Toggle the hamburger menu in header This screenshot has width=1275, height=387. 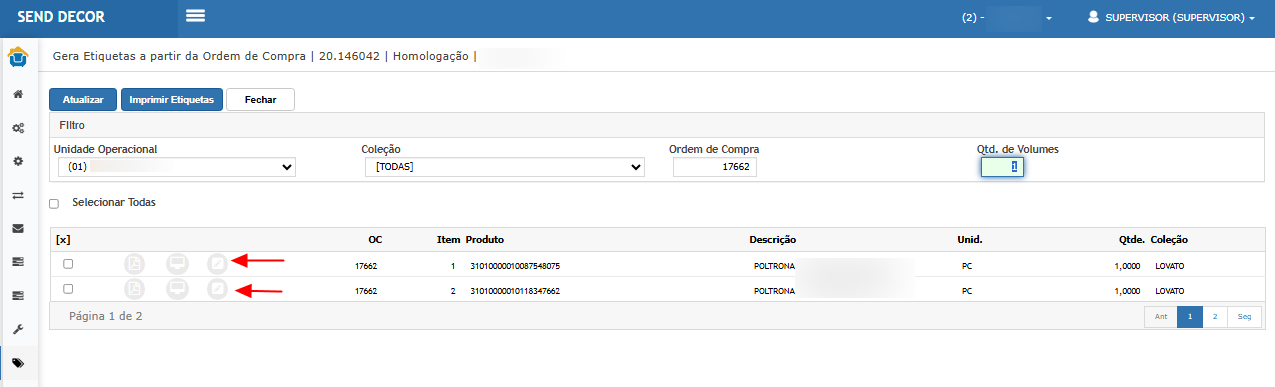[195, 16]
